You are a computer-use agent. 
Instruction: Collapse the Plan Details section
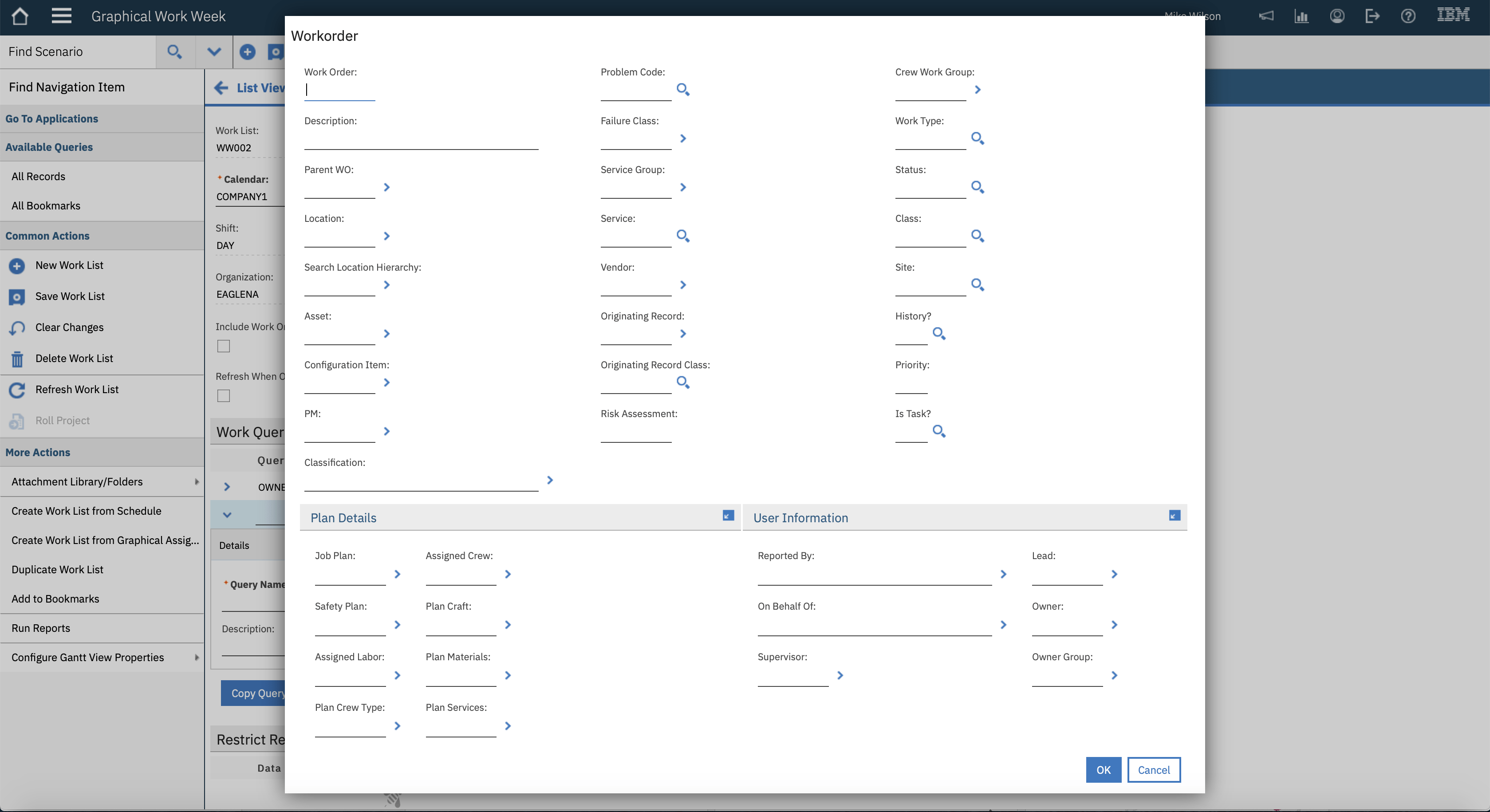point(728,515)
